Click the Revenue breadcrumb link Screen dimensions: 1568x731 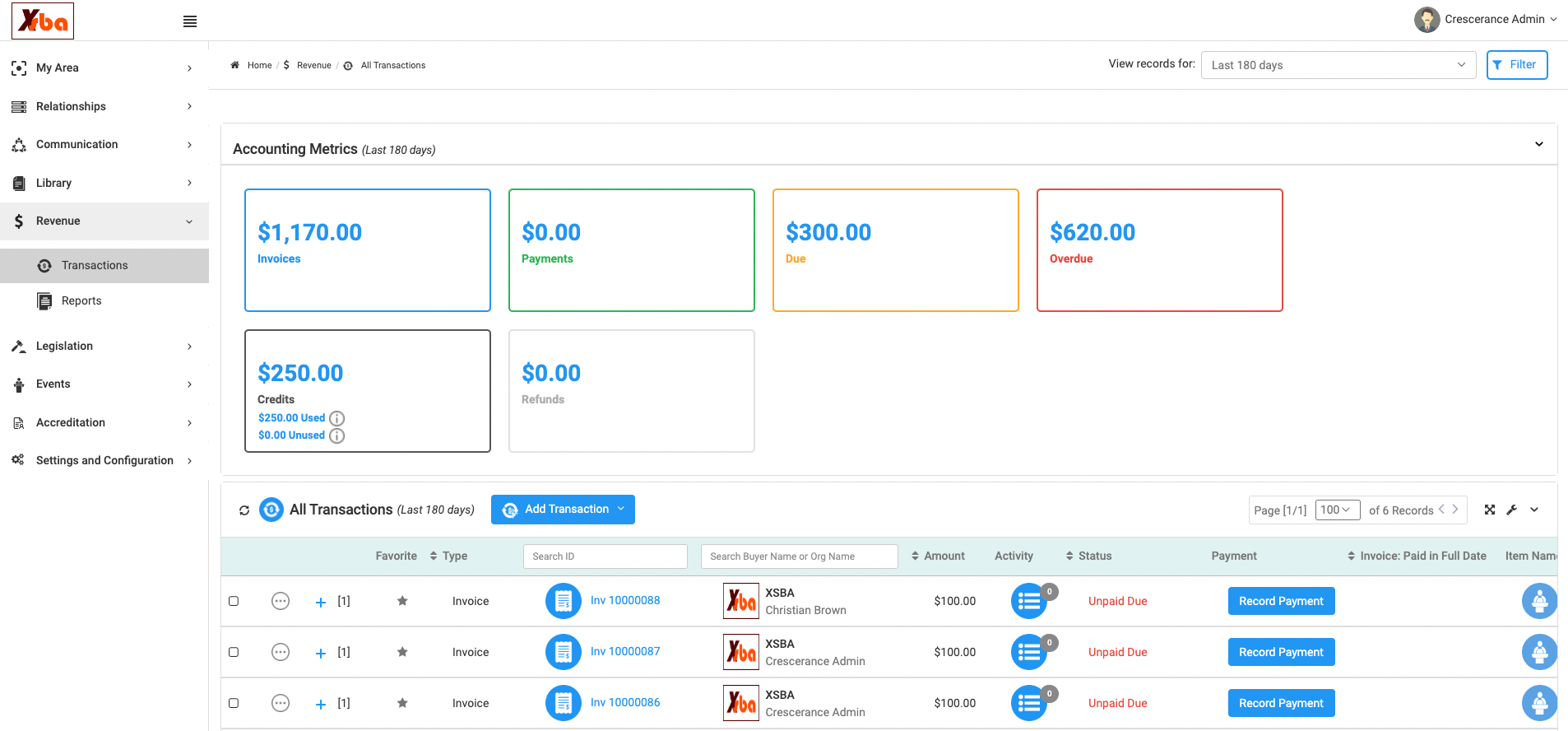[314, 65]
